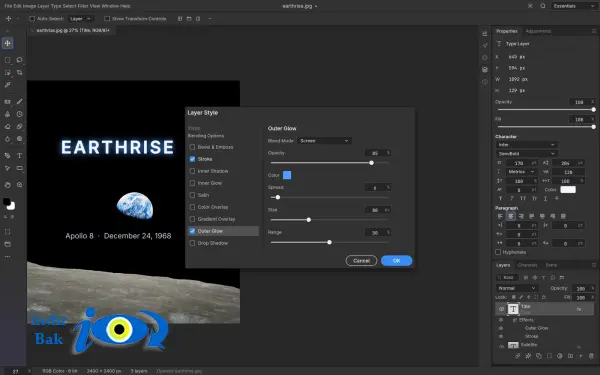The width and height of the screenshot is (600, 375).
Task: Switch to the Paths tab
Action: coord(551,265)
